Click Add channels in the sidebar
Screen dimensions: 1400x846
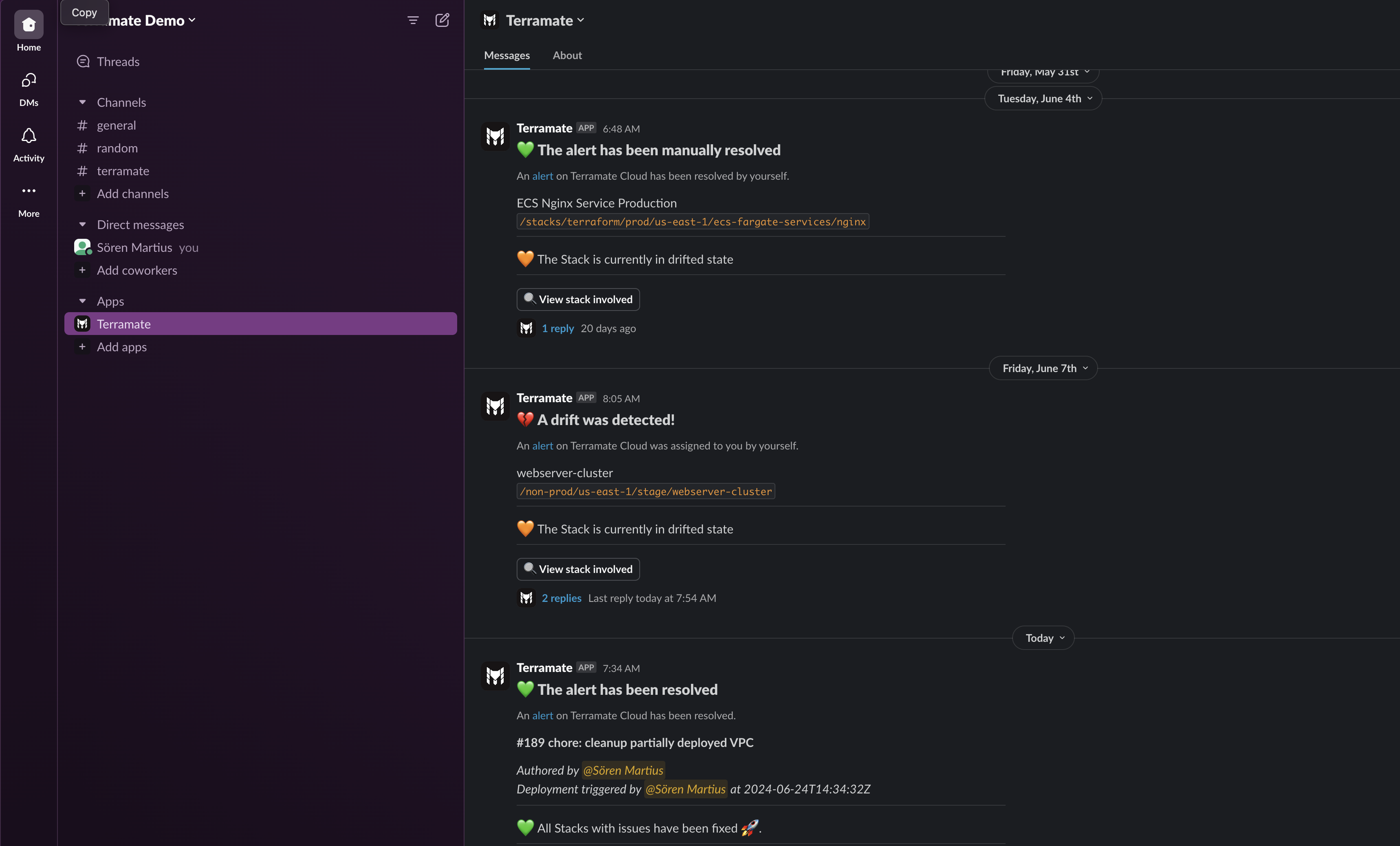point(133,193)
